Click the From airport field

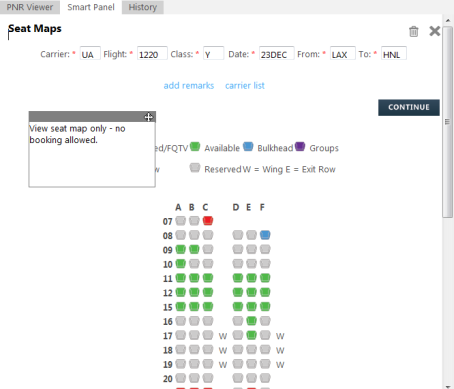342,53
